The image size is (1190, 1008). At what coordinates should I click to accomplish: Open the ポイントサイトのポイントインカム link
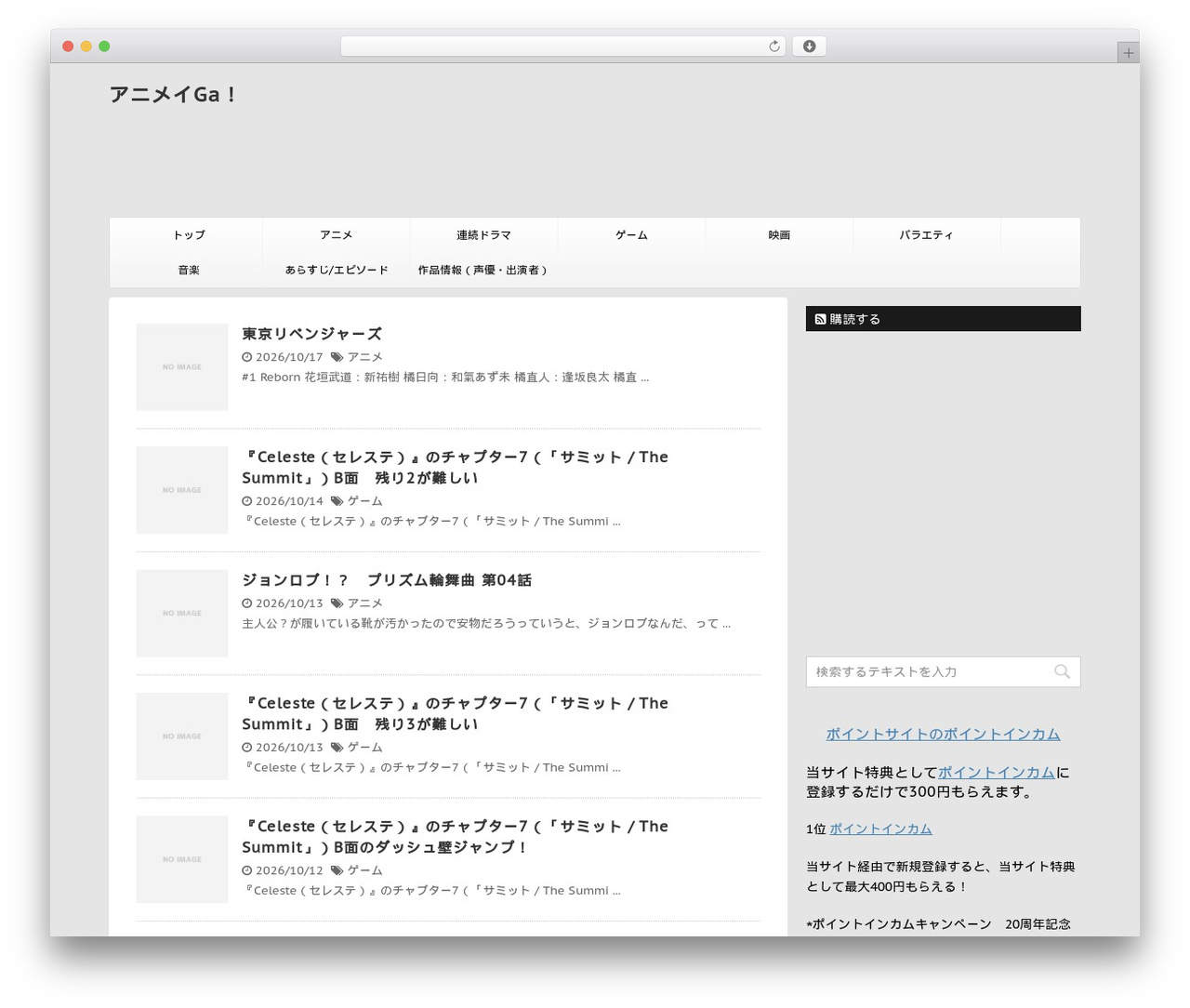coord(943,734)
